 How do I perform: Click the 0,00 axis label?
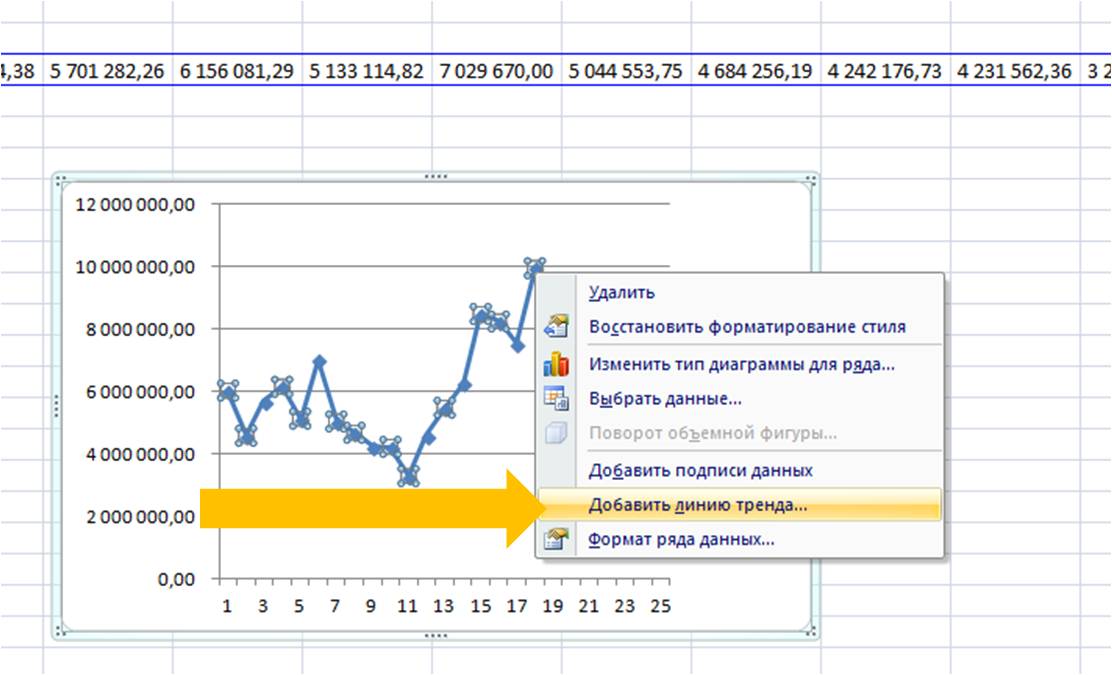pos(176,580)
